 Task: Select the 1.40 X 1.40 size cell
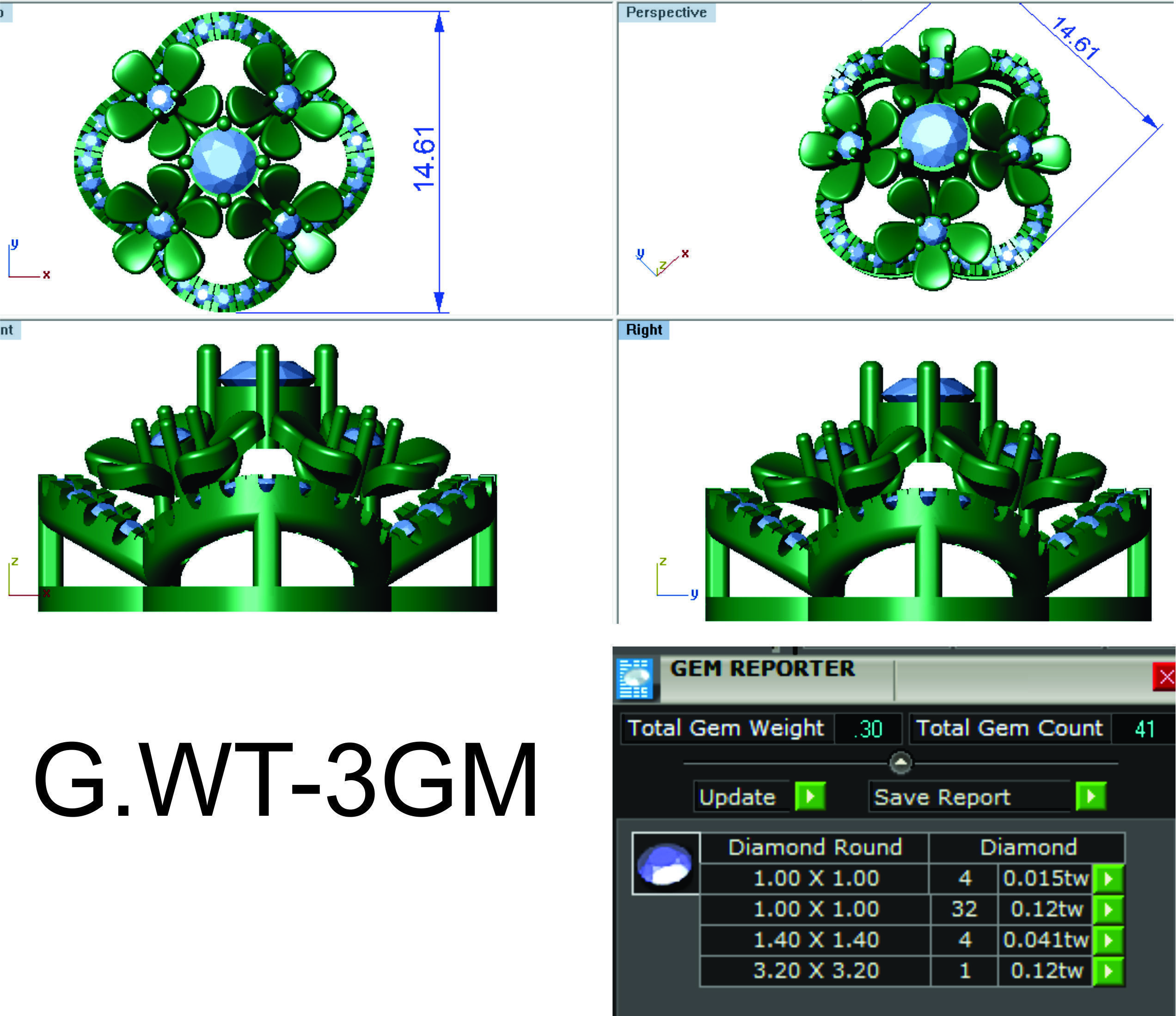(815, 940)
